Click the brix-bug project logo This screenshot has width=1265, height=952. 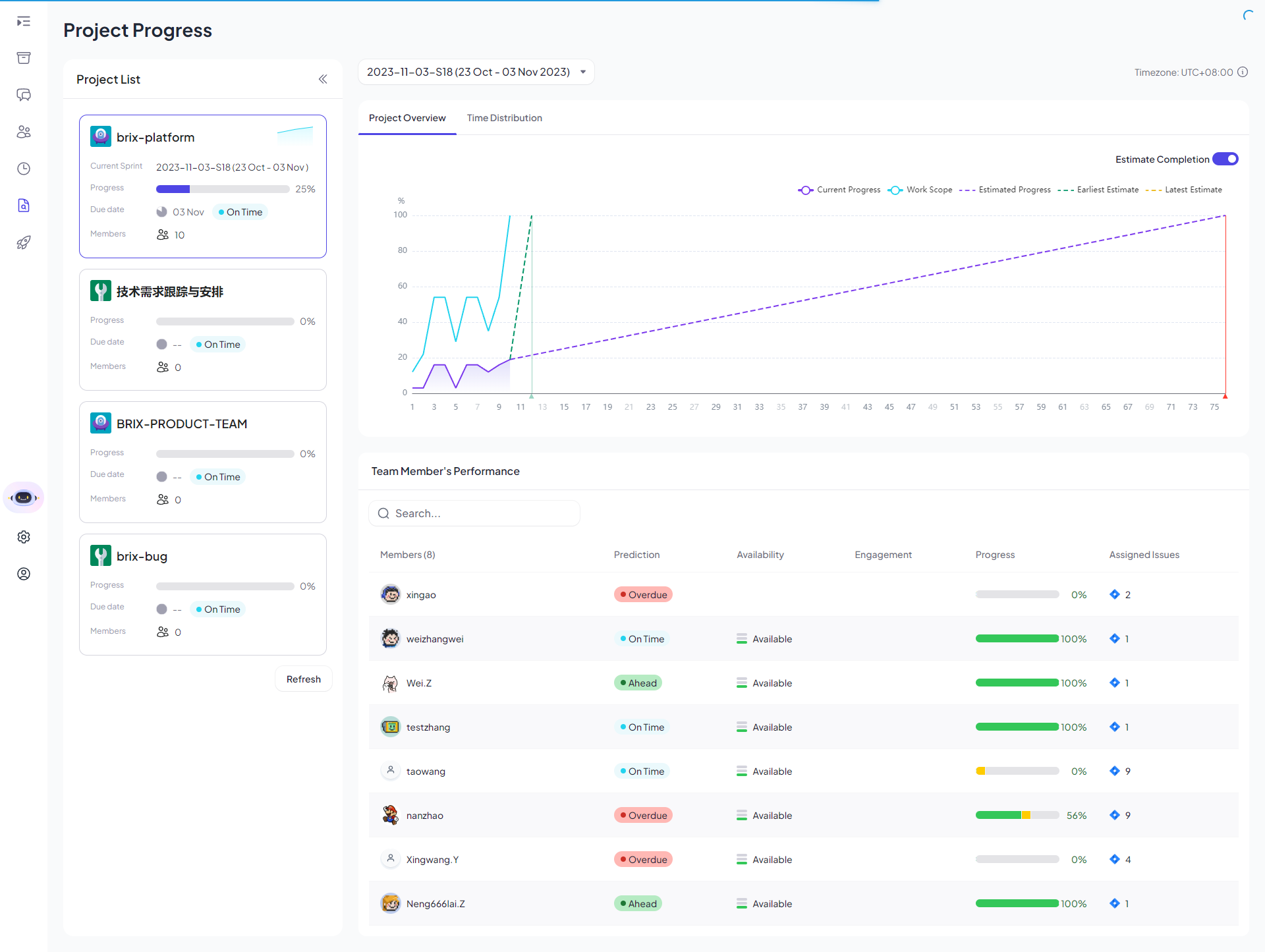coord(101,555)
